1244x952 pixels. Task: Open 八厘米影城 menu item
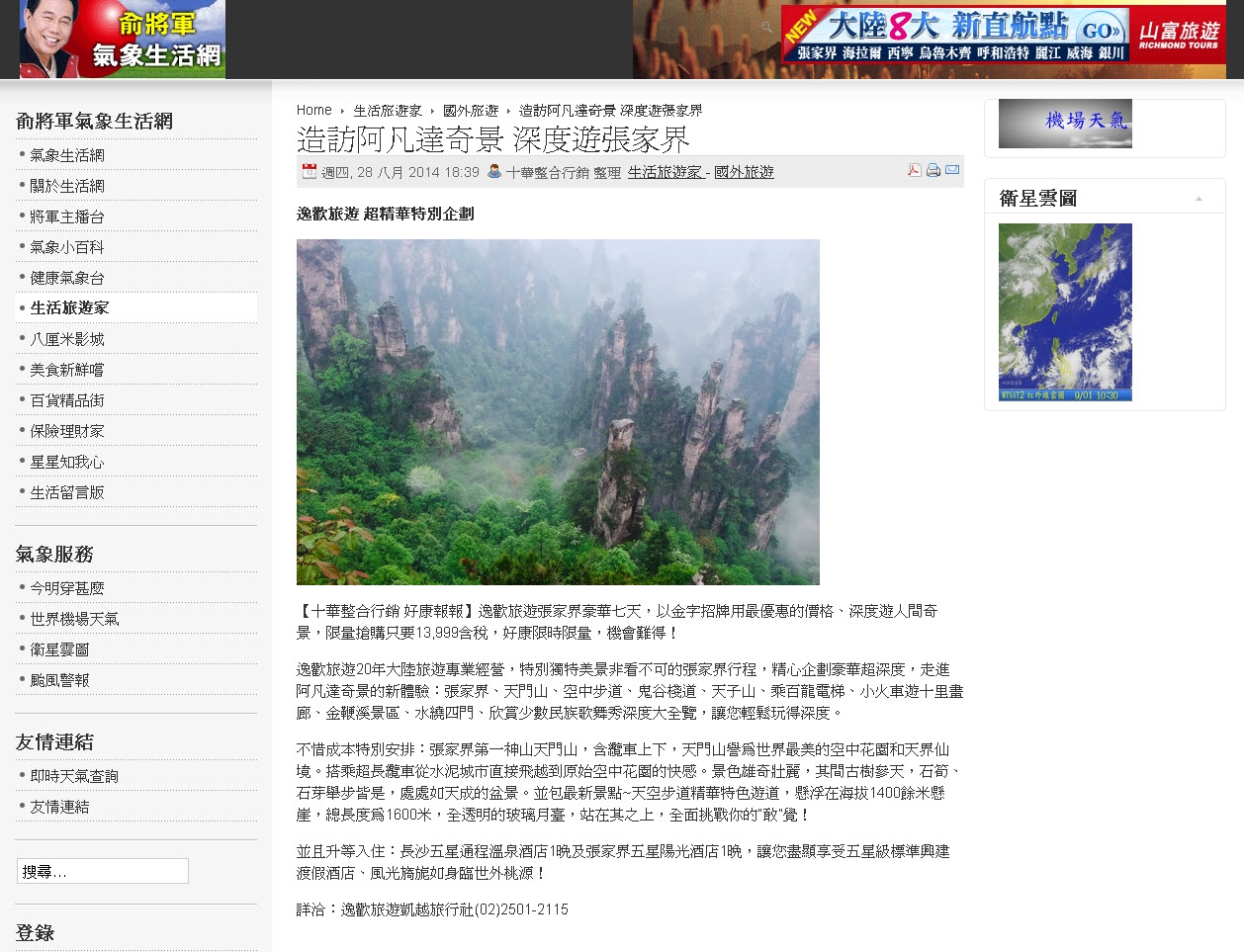[66, 339]
